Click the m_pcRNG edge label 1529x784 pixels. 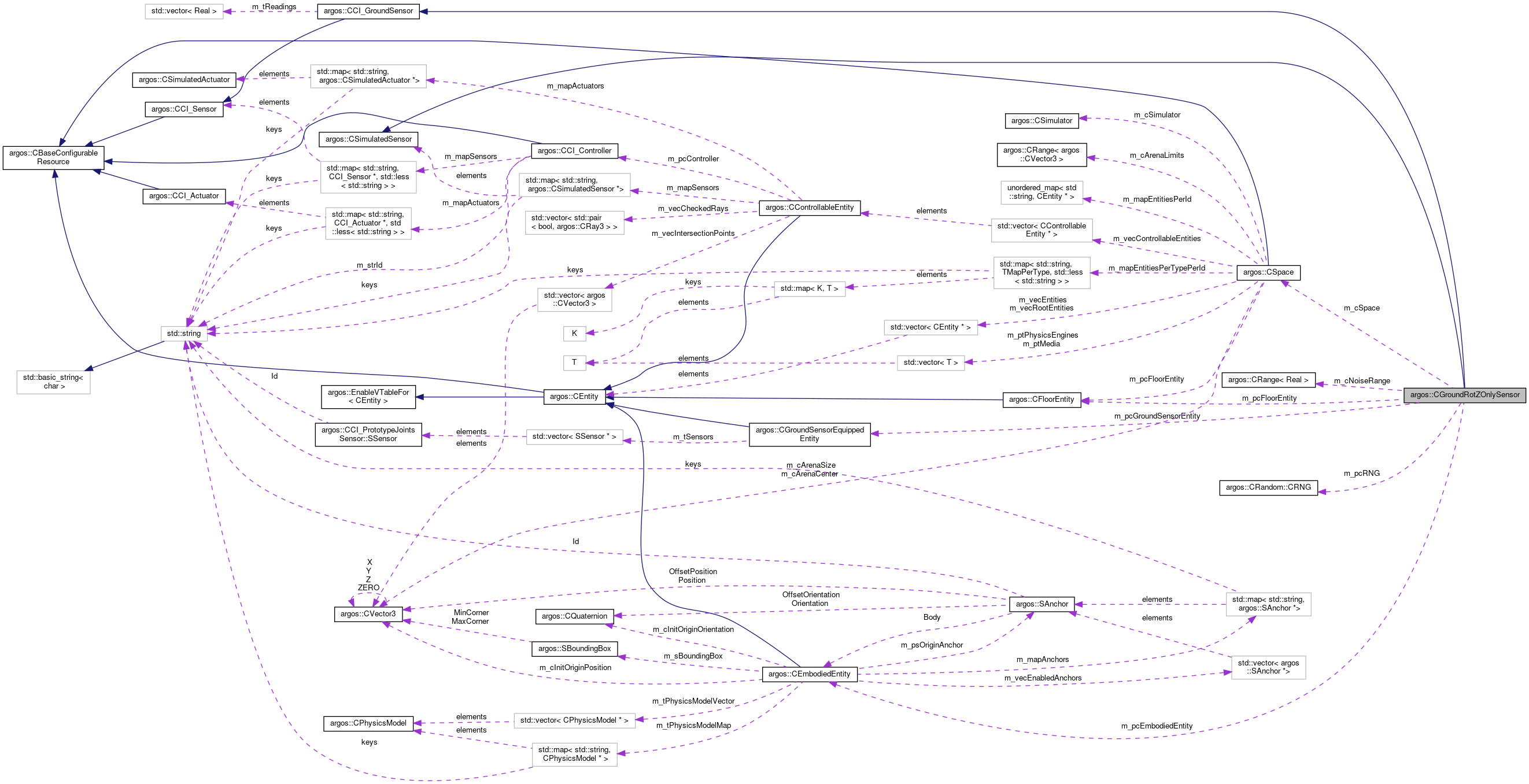1362,474
